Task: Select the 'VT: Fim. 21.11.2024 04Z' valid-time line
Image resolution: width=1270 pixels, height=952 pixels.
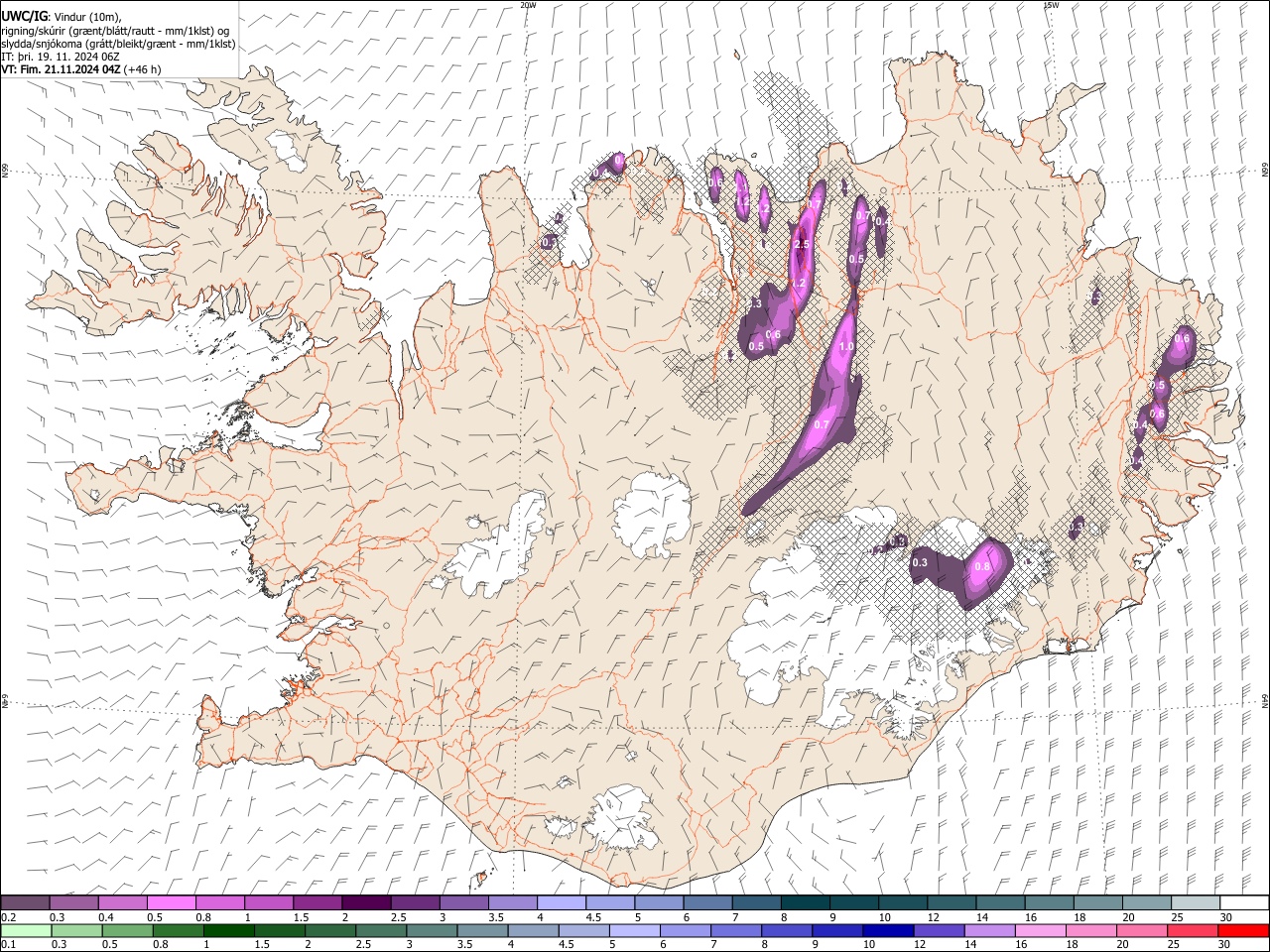Action: pyautogui.click(x=62, y=69)
